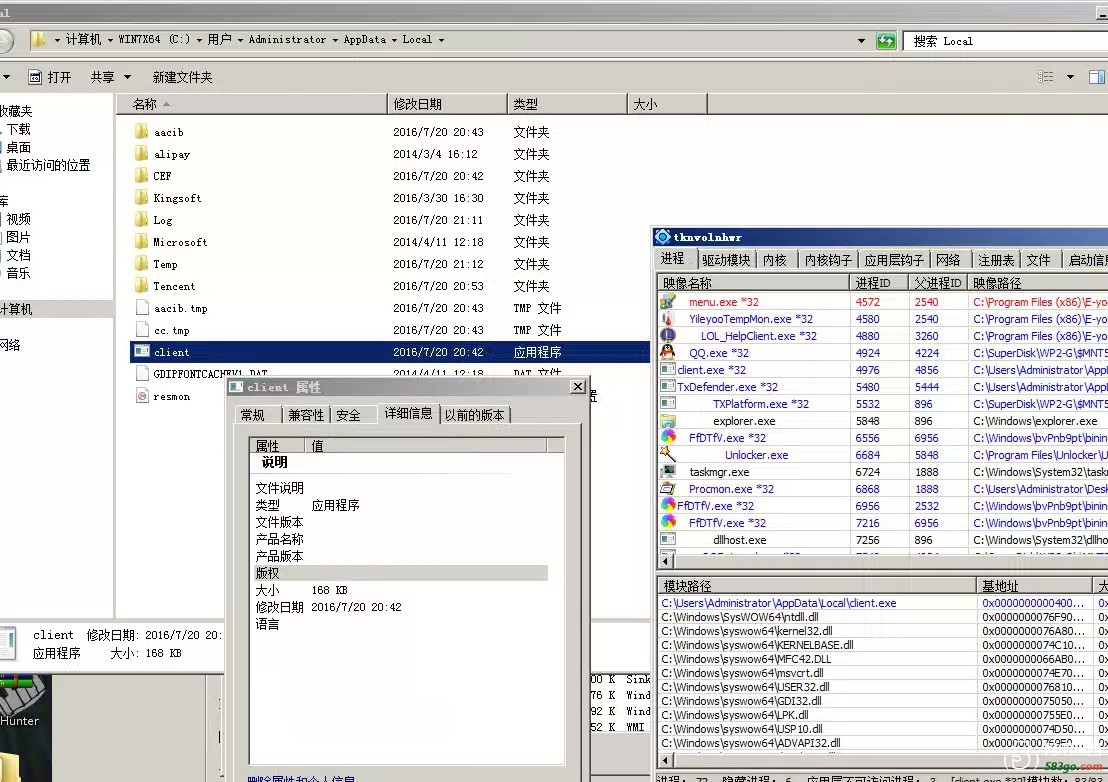Open the 注册表 tab in tknvolnhwr
Viewport: 1108px width, 782px height.
tap(996, 260)
